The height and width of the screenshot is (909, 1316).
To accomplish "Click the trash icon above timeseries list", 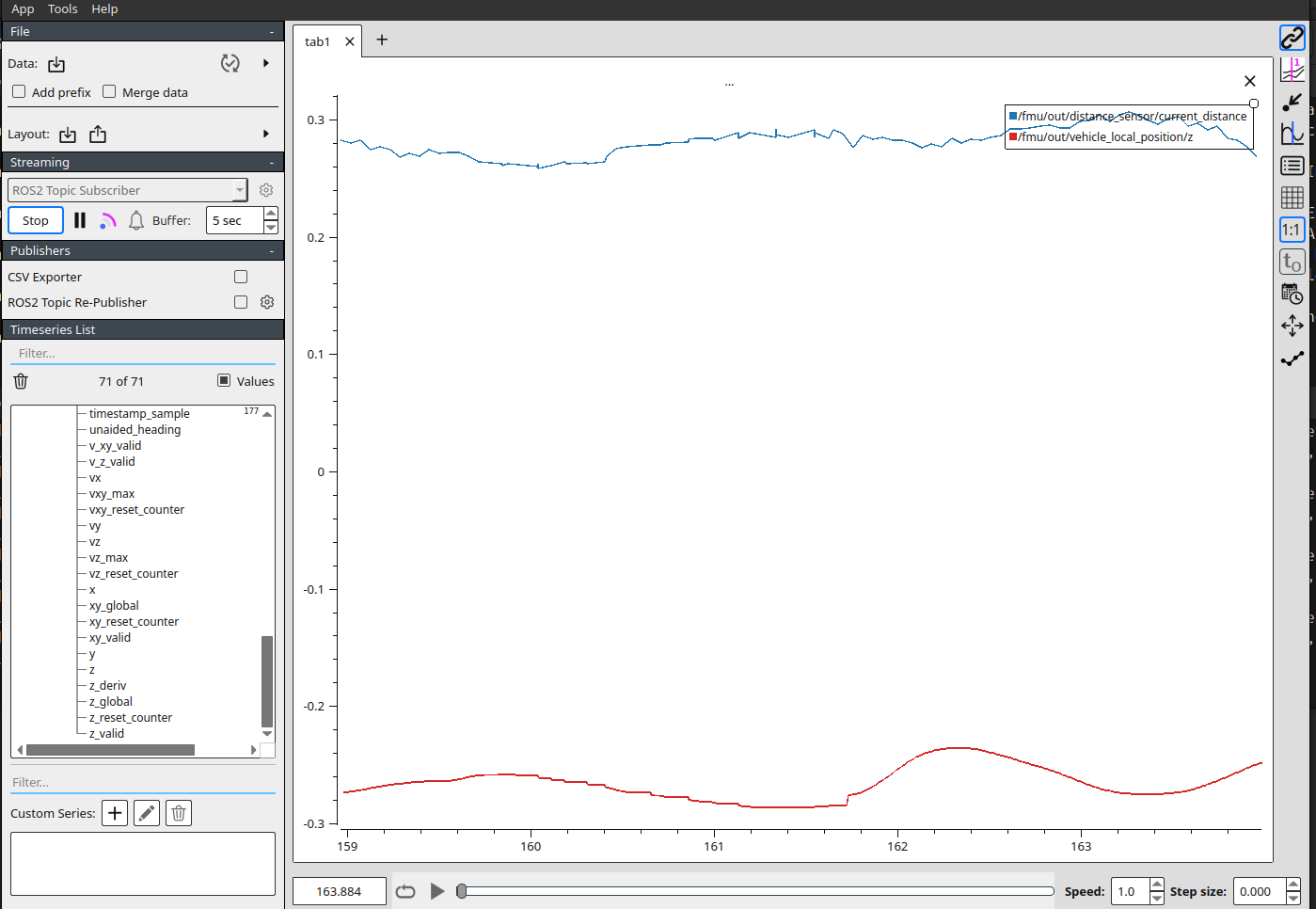I will click(21, 381).
